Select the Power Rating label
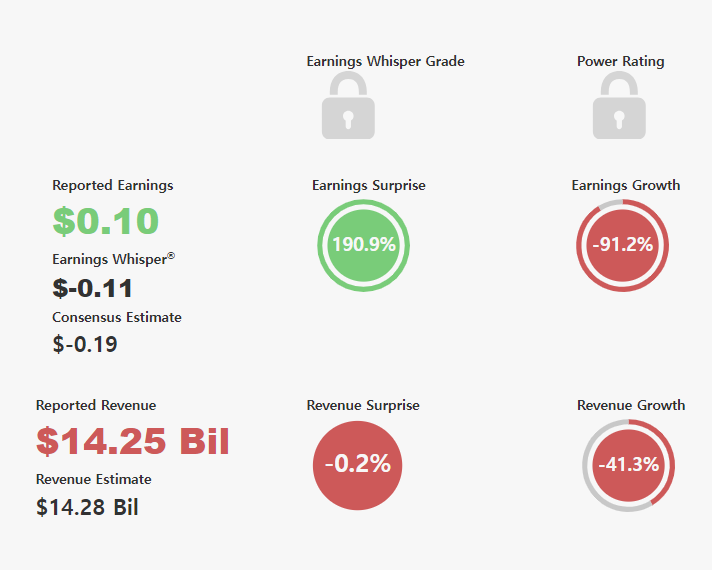The width and height of the screenshot is (712, 570). pos(620,61)
